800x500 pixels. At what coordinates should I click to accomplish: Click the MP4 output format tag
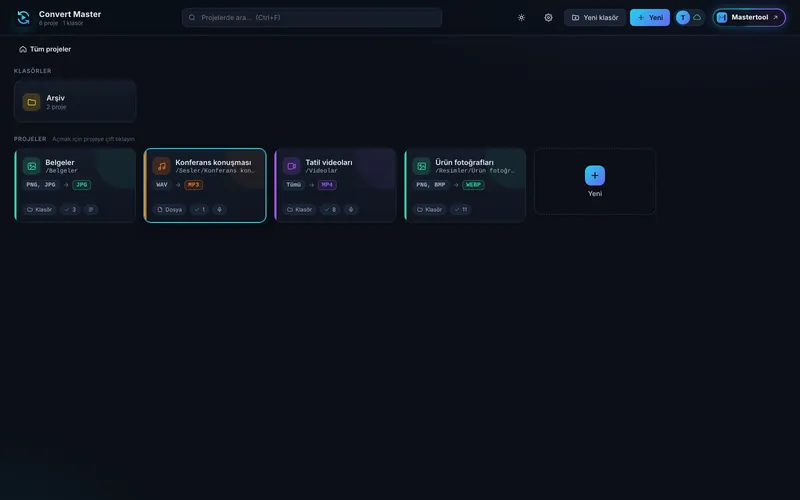tap(327, 185)
